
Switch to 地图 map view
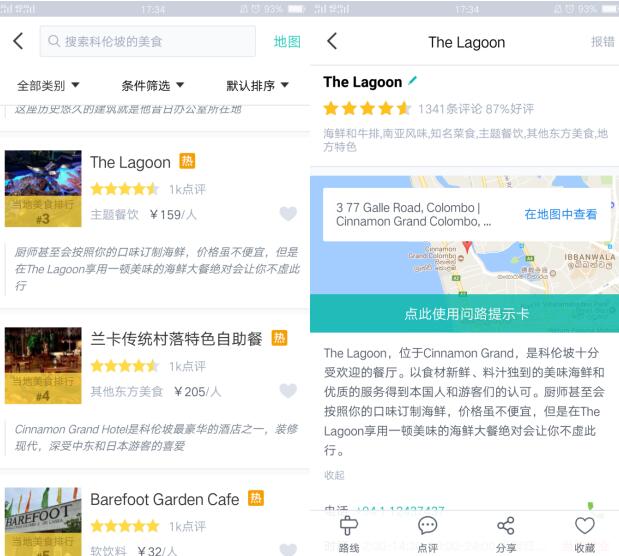[287, 42]
